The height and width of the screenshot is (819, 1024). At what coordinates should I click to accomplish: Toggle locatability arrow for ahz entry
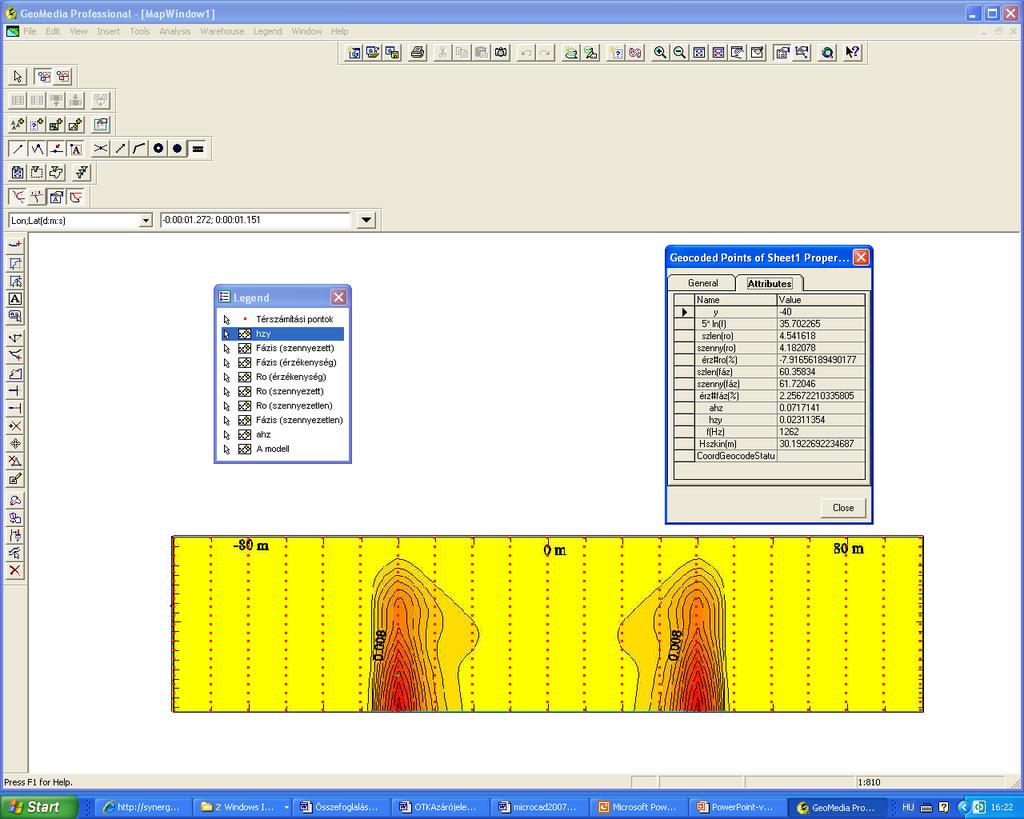227,434
